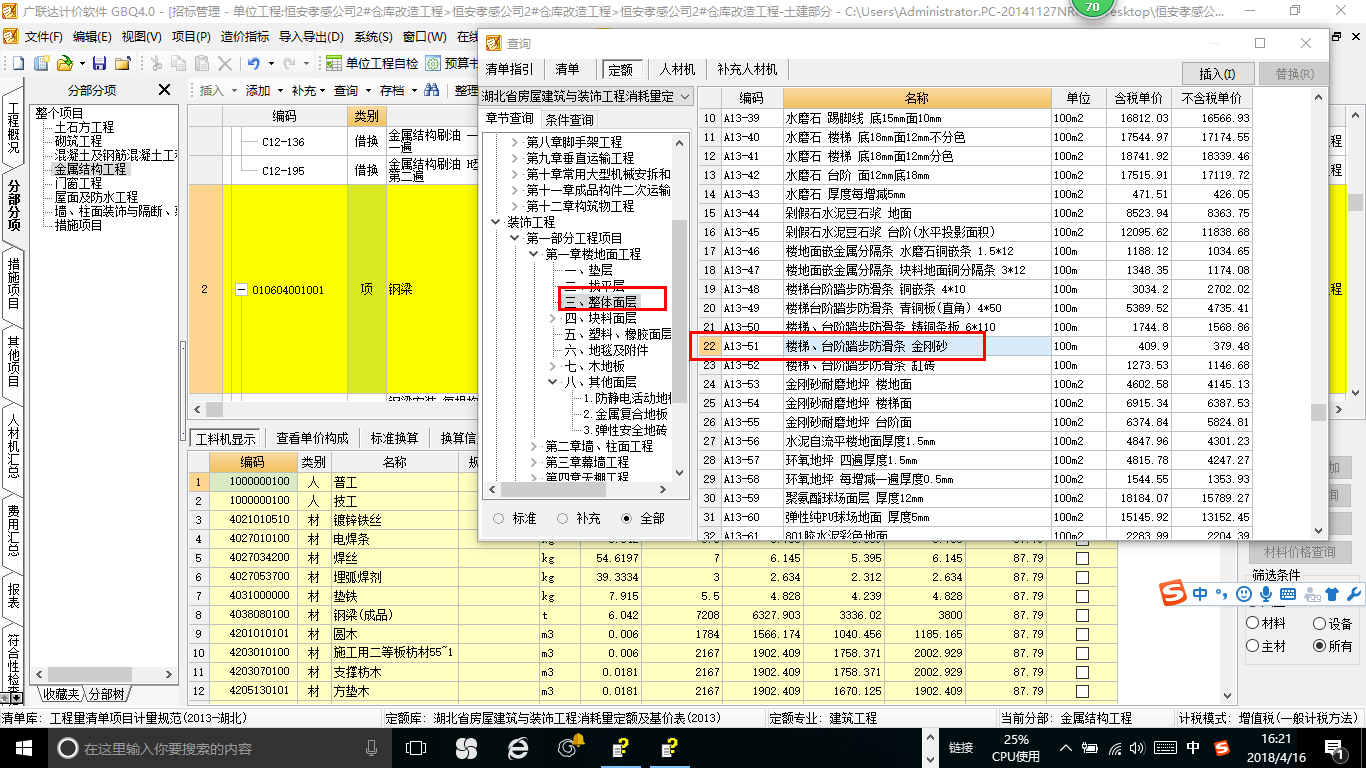Open the Sogou skin shirt icon
Image resolution: width=1366 pixels, height=768 pixels.
(x=1331, y=593)
